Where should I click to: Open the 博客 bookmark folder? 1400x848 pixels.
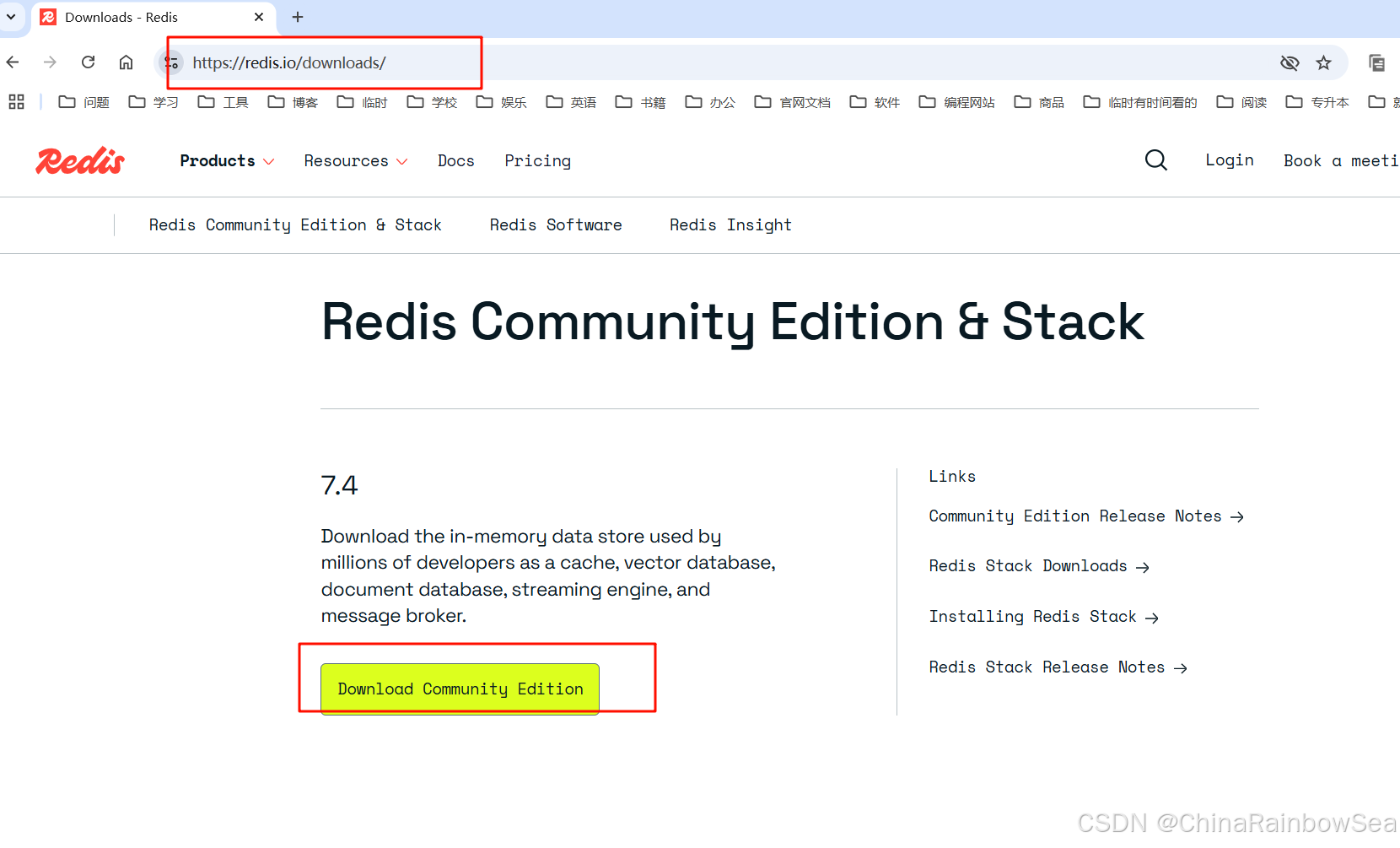tap(293, 102)
